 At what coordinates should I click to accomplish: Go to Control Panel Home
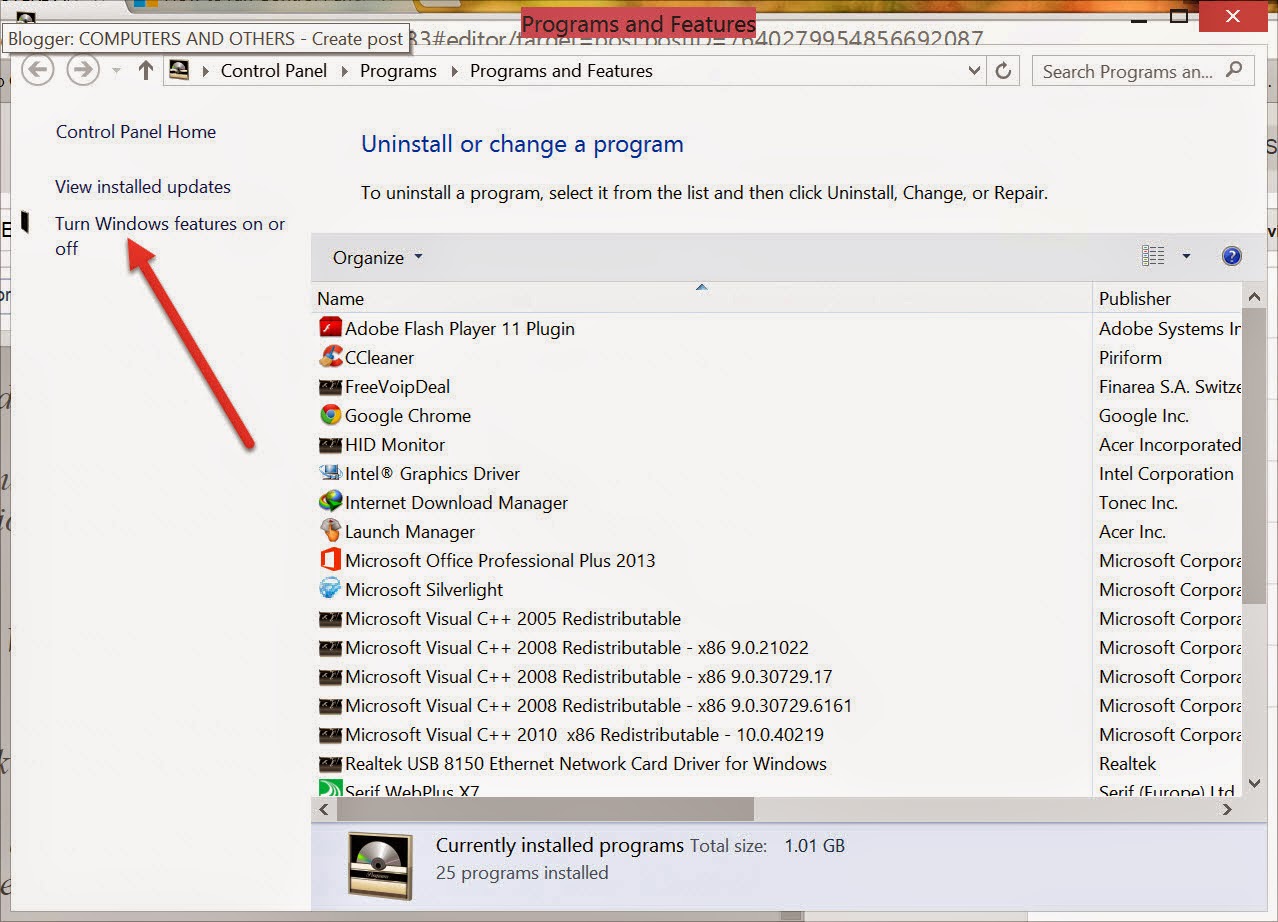click(136, 132)
